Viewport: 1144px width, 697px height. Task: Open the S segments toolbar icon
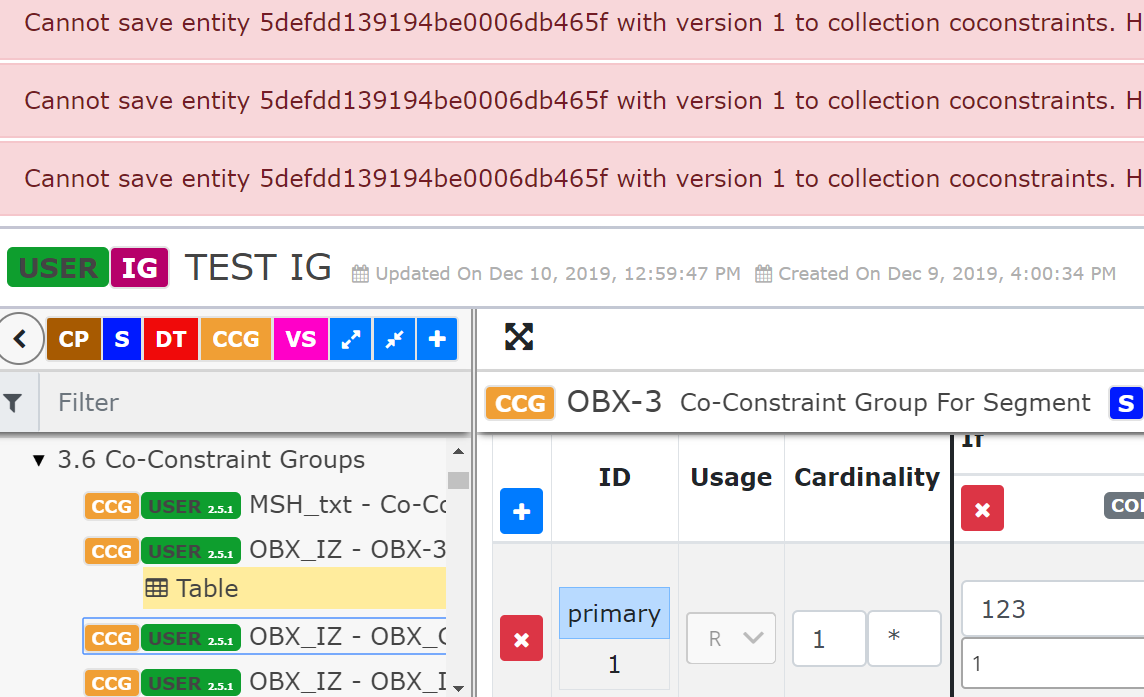point(121,338)
